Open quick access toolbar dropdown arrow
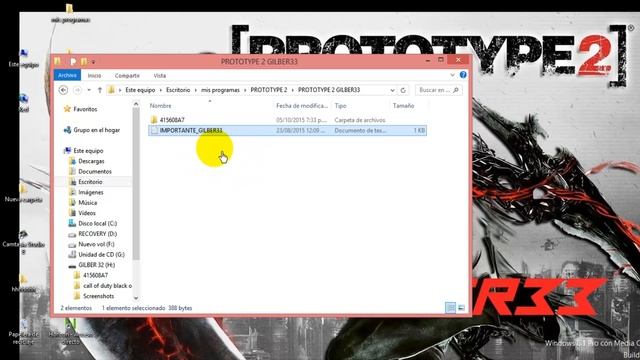The image size is (640, 360). click(x=93, y=62)
